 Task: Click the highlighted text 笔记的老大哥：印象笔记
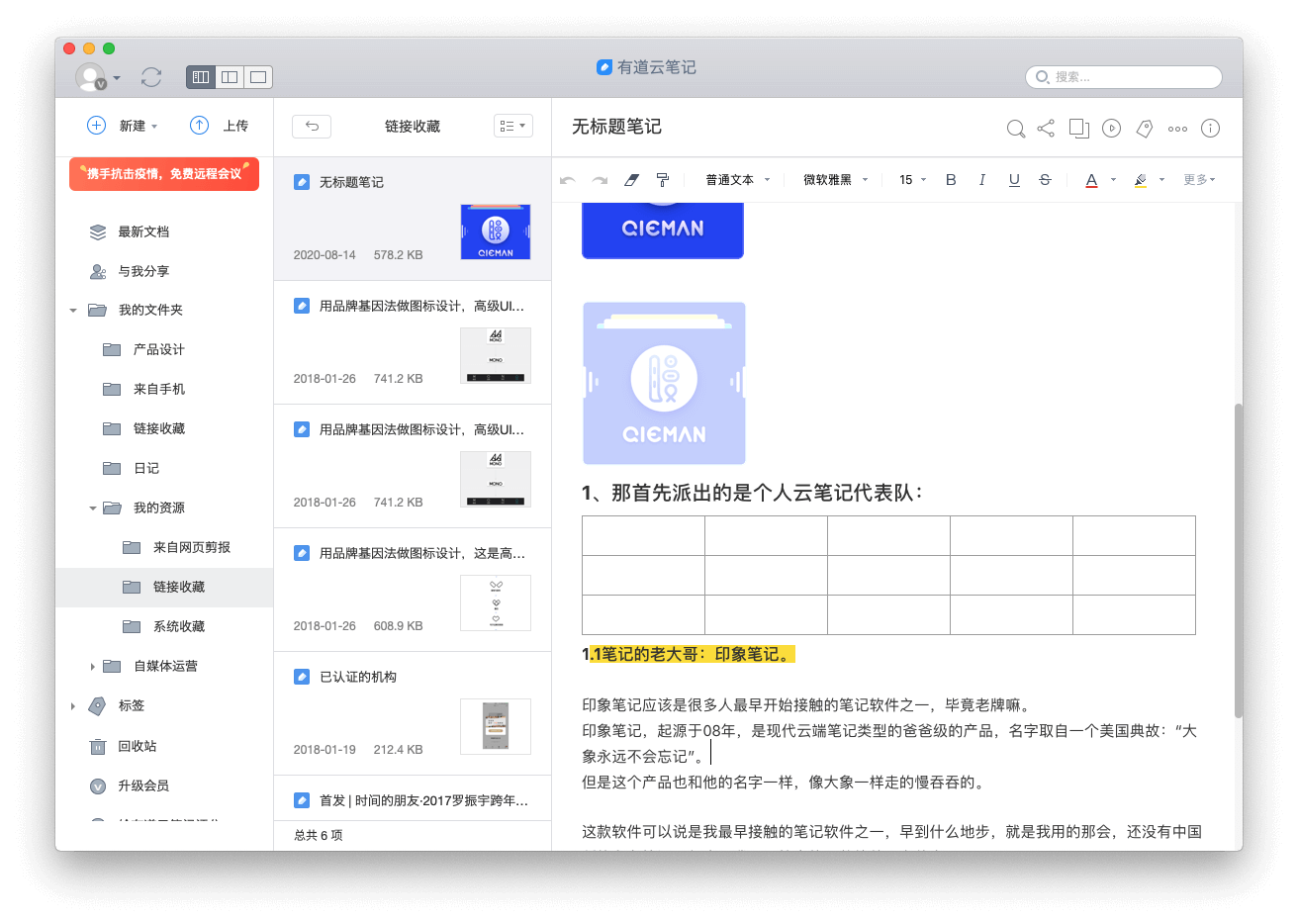click(x=695, y=654)
